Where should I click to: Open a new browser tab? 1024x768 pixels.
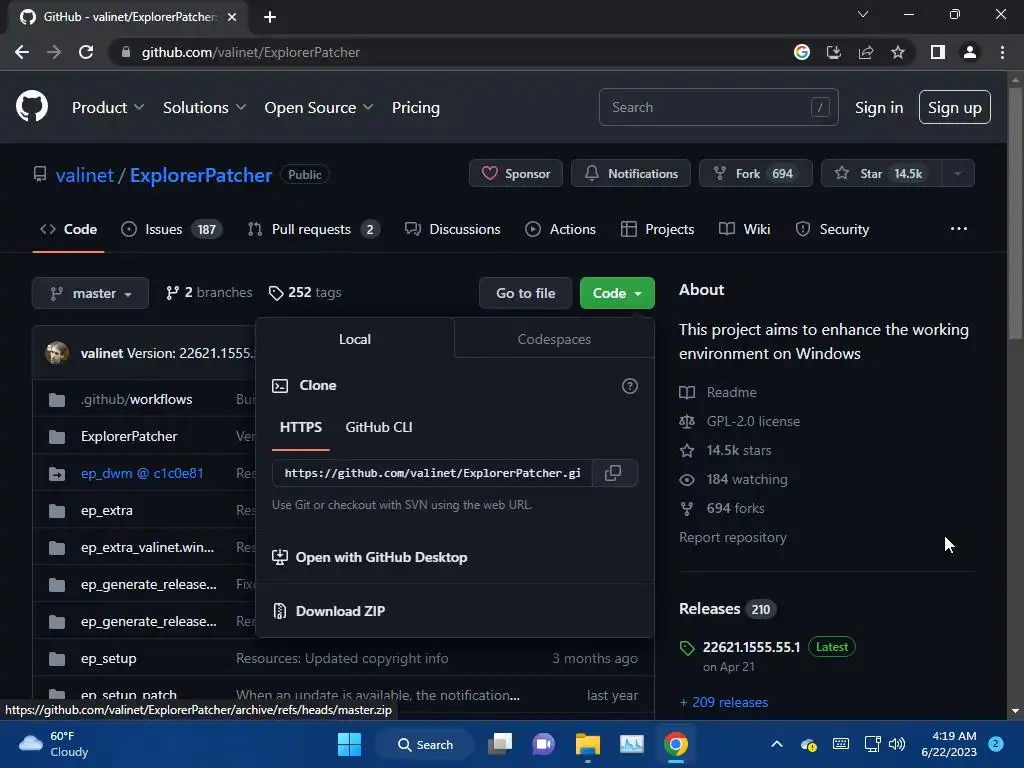pyautogui.click(x=270, y=17)
